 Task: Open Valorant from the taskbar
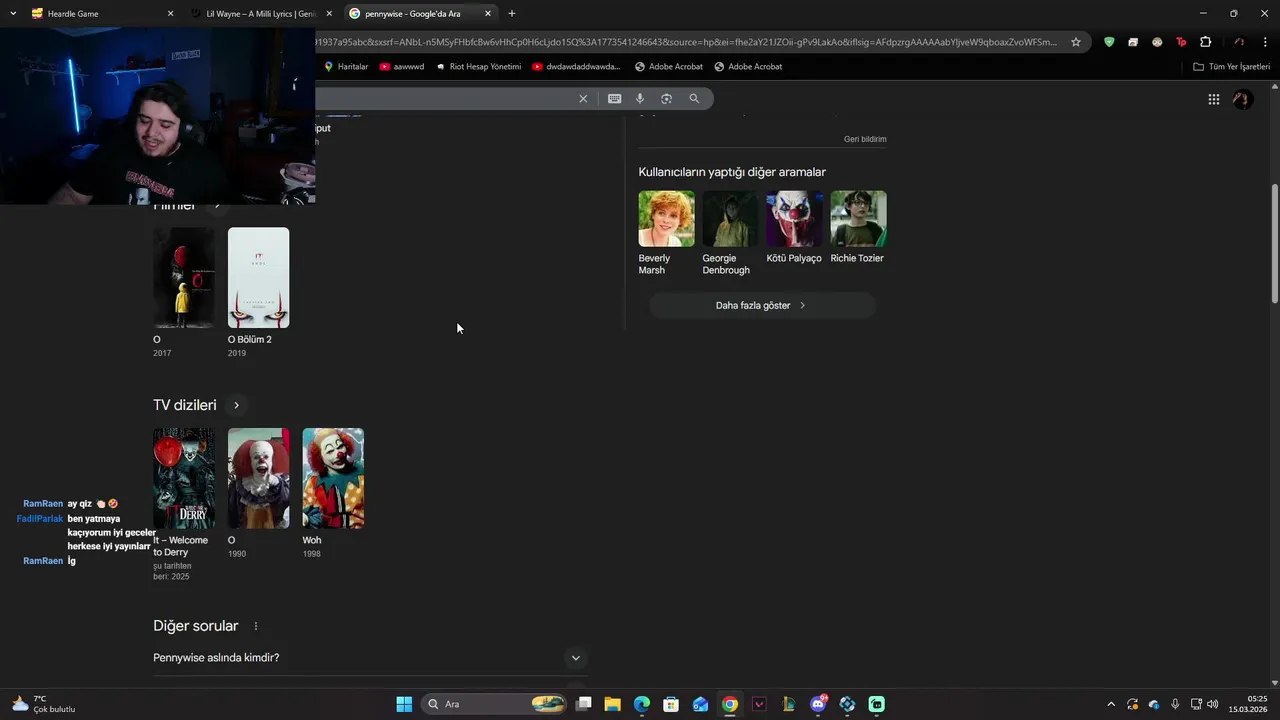759,704
